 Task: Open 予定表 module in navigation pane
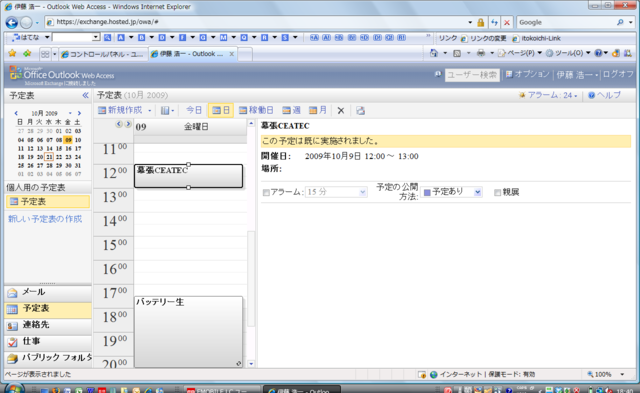48,309
